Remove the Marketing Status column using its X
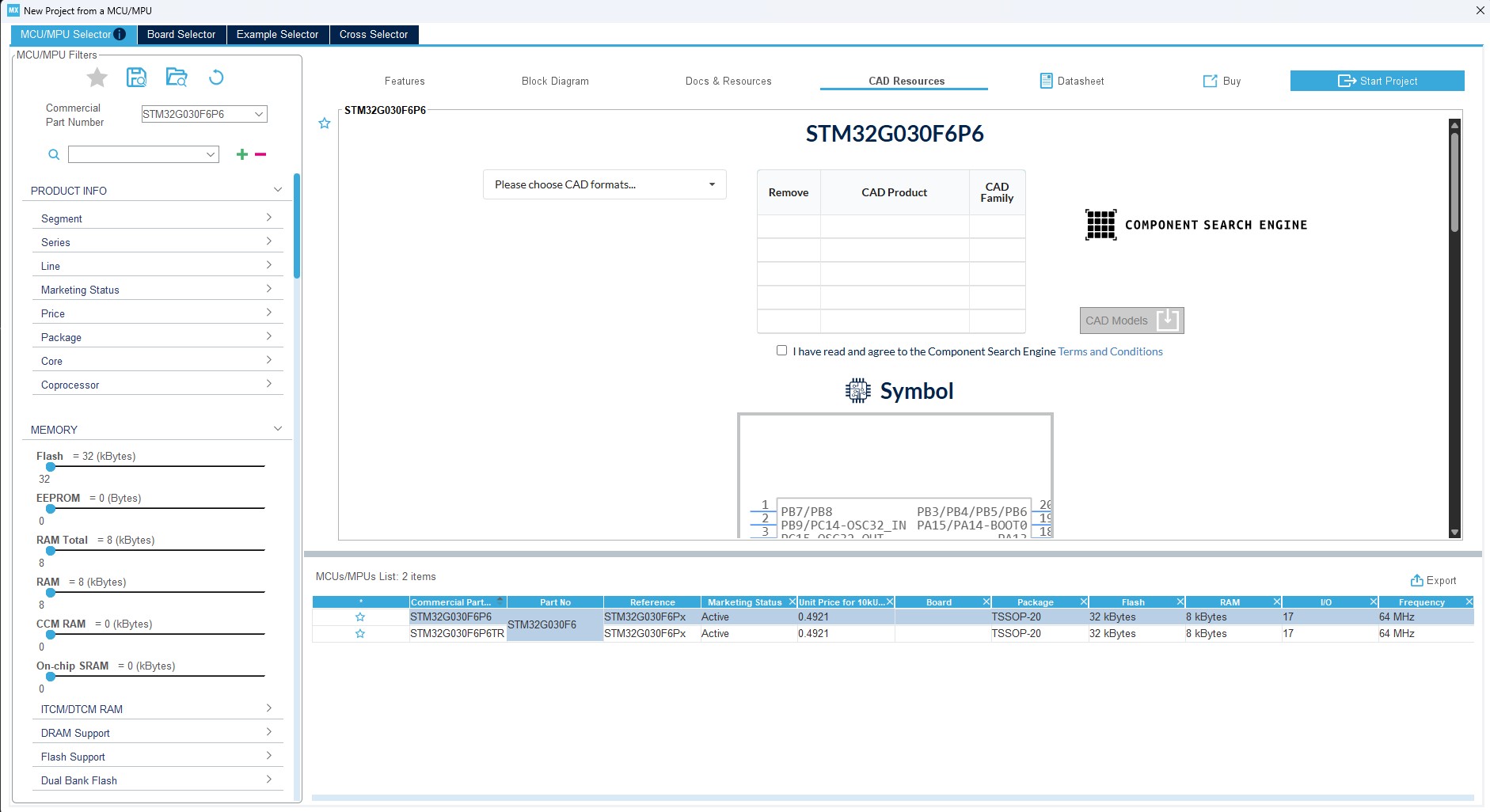Viewport: 1490px width, 812px height. pyautogui.click(x=793, y=602)
